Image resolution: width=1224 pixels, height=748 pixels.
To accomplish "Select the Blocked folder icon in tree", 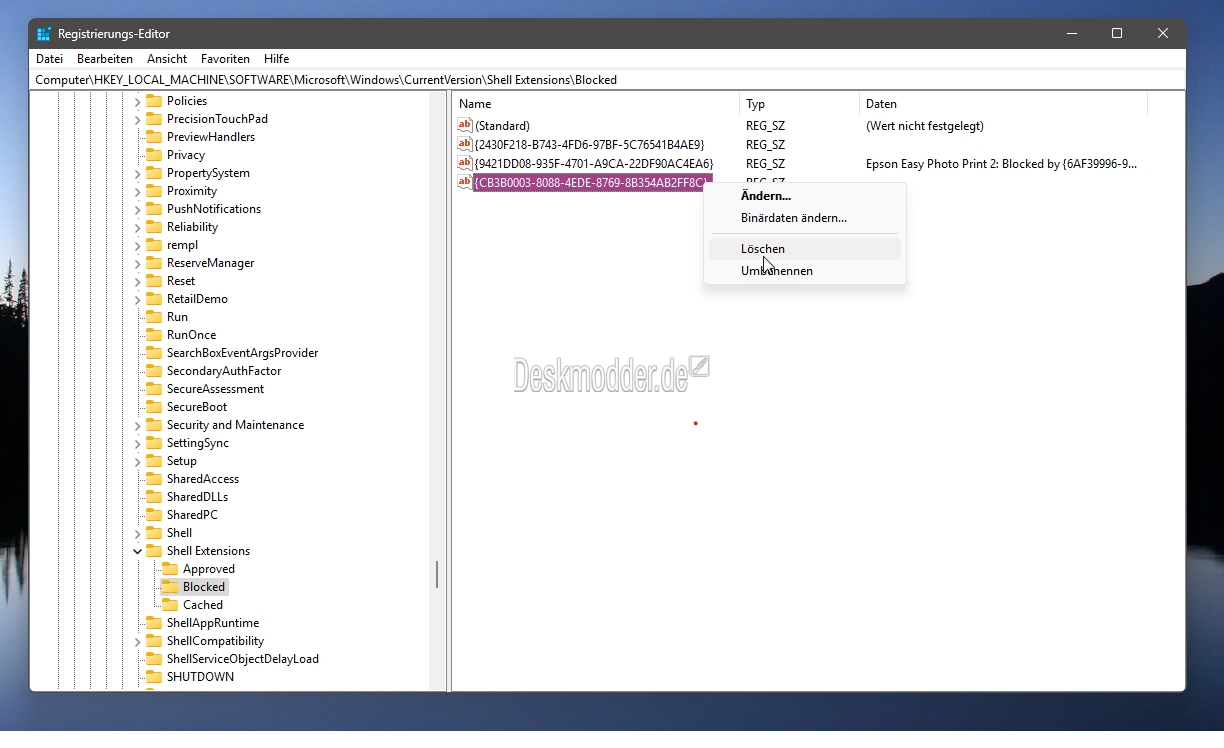I will click(170, 587).
